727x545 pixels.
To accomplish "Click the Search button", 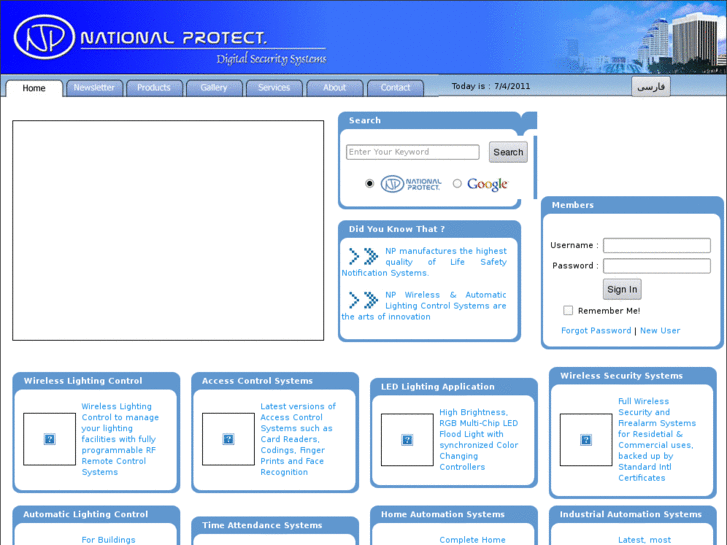I will (508, 152).
